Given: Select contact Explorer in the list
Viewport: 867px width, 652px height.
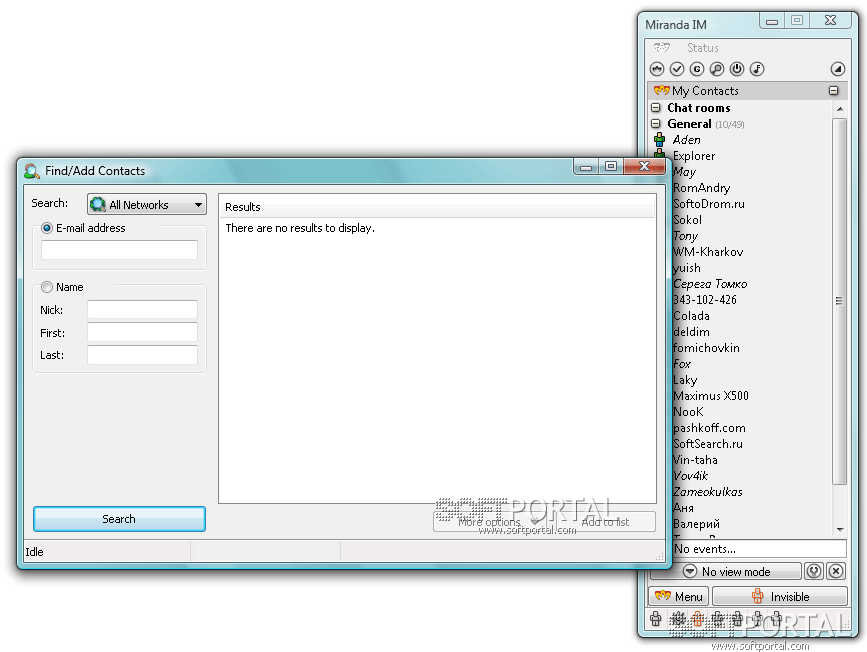Looking at the screenshot, I should pyautogui.click(x=693, y=155).
